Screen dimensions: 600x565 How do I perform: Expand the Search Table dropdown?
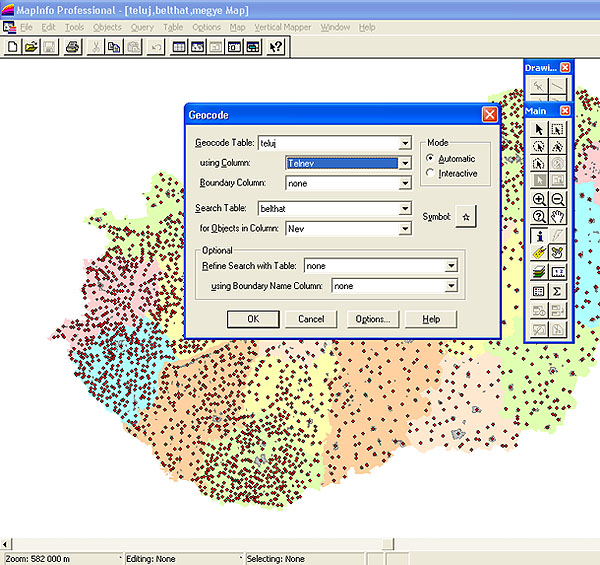(x=404, y=208)
